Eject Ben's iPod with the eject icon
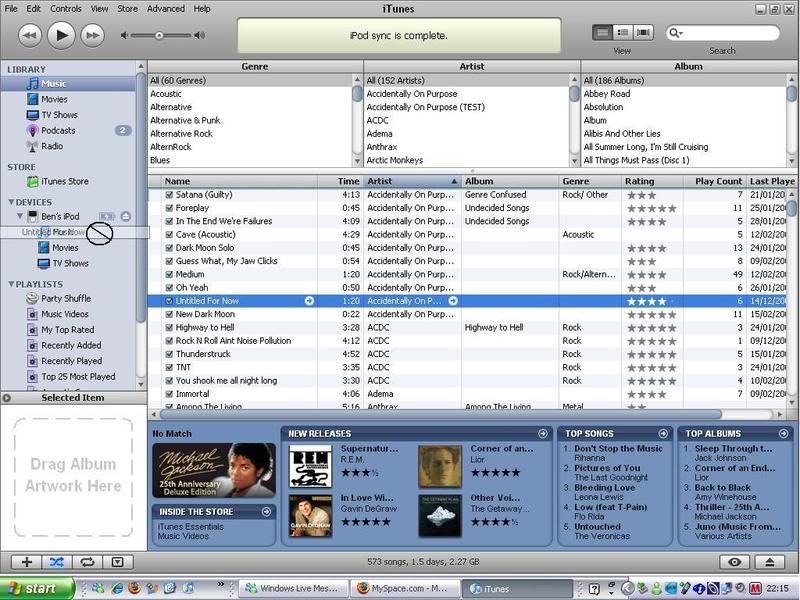Viewport: 800px width, 600px height. 126,216
